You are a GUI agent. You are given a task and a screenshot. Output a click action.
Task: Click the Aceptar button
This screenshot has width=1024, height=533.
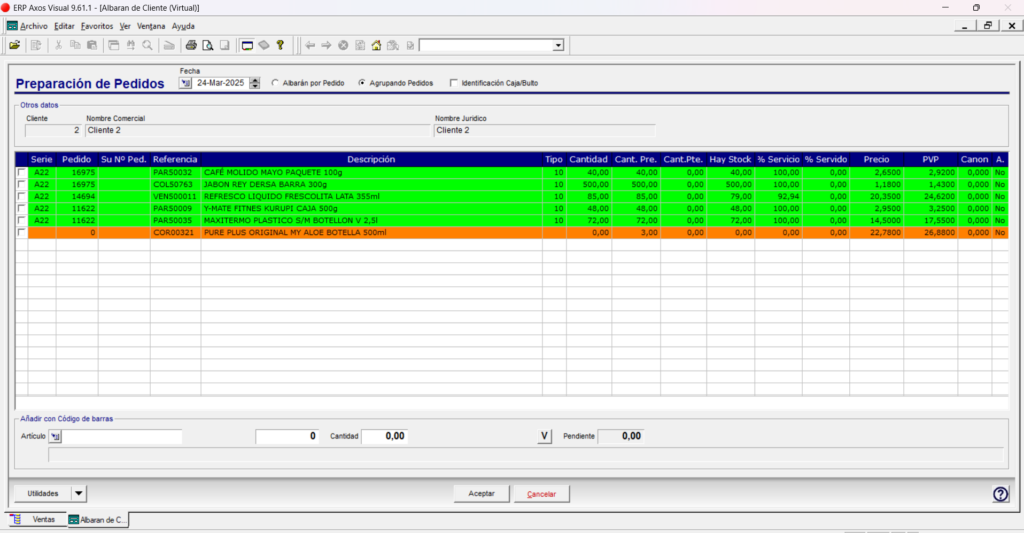(481, 494)
